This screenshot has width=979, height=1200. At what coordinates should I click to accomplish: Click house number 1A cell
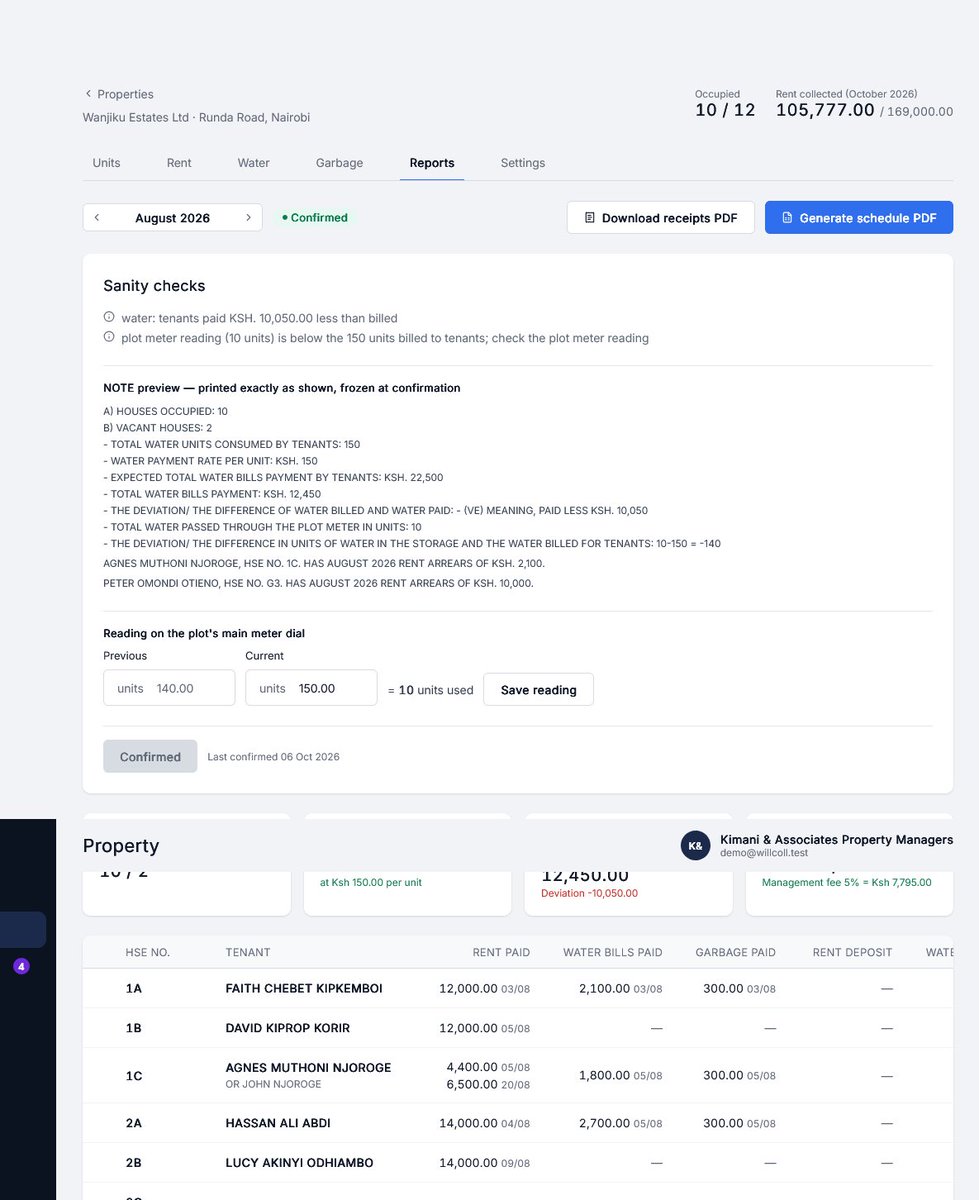click(x=134, y=988)
